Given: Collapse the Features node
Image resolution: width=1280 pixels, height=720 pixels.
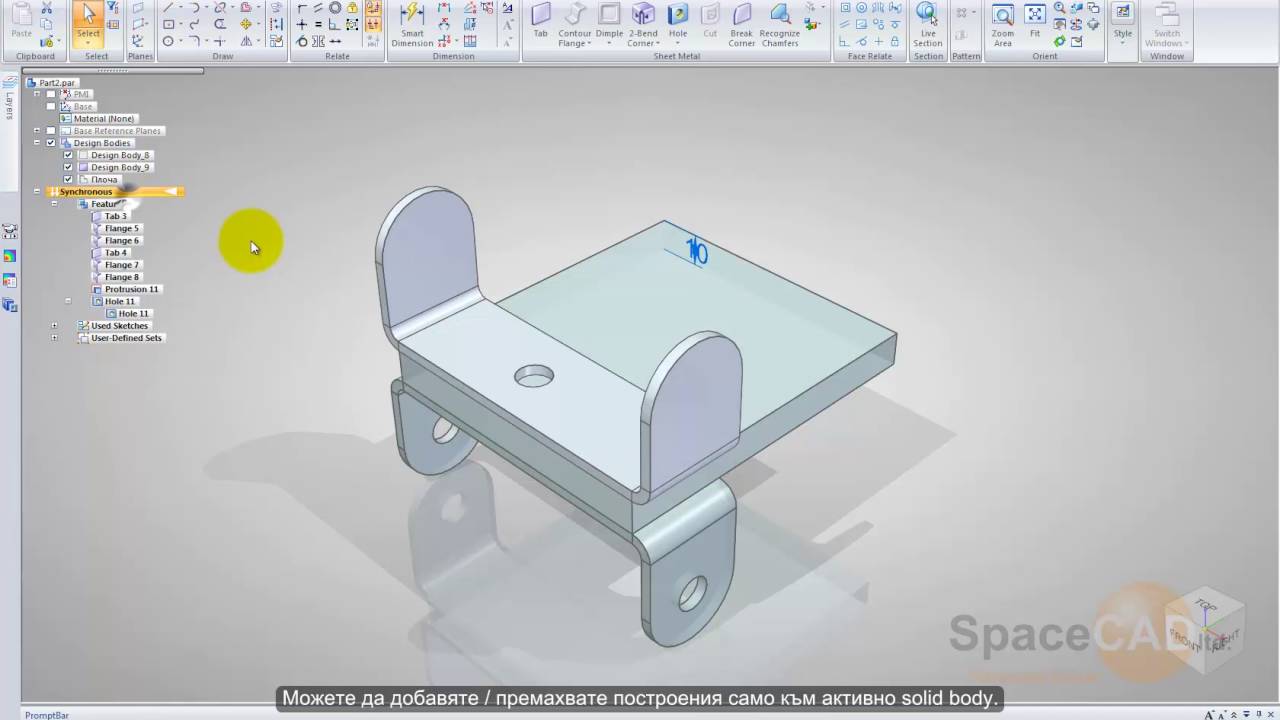Looking at the screenshot, I should pos(54,204).
